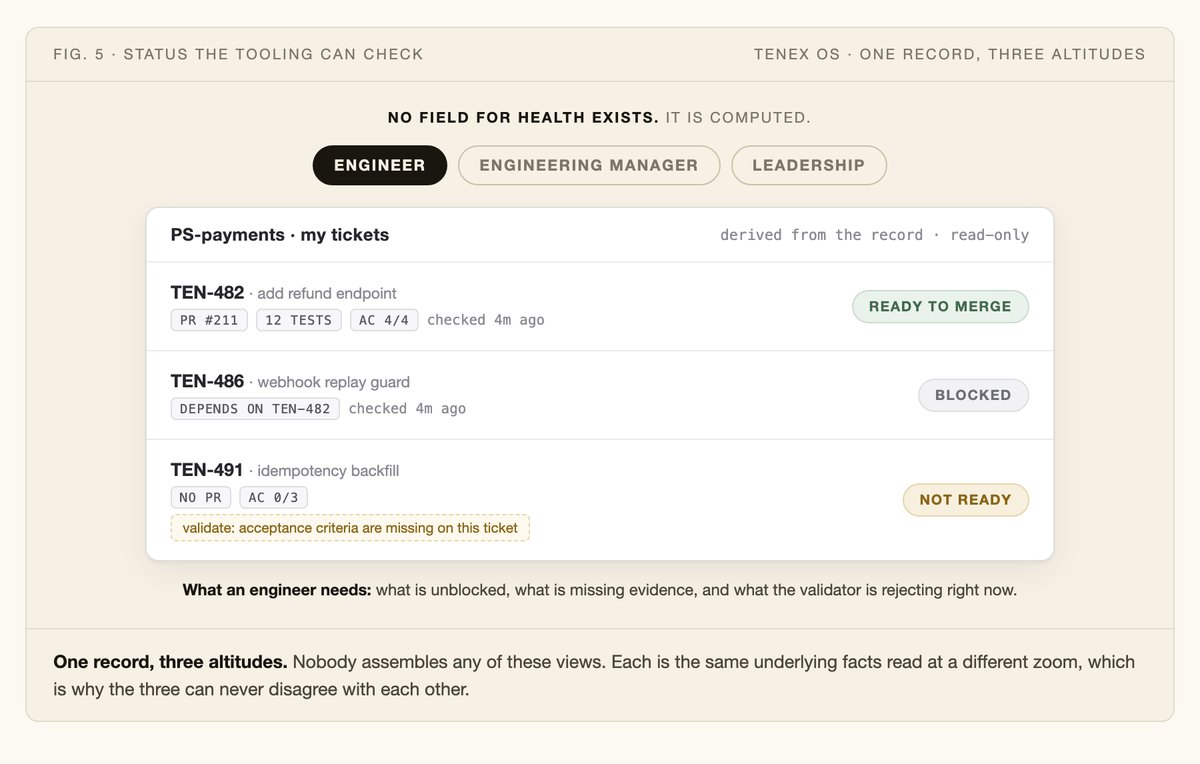Click the AC 4/4 tag

click(384, 320)
